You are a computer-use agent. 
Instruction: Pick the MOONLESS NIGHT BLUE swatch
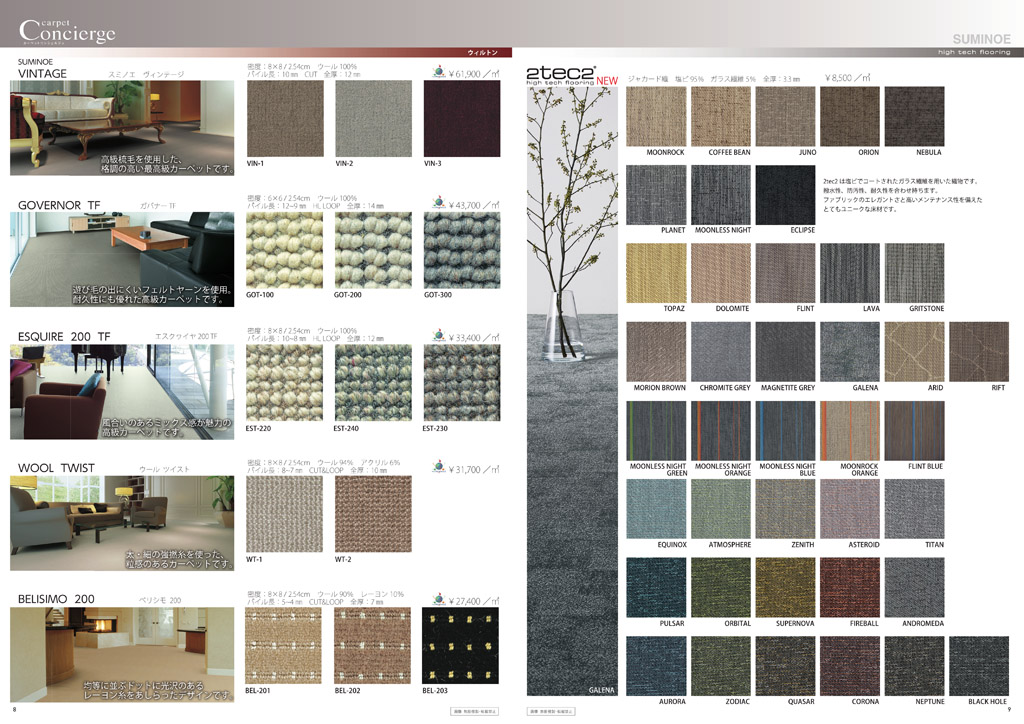[x=786, y=431]
